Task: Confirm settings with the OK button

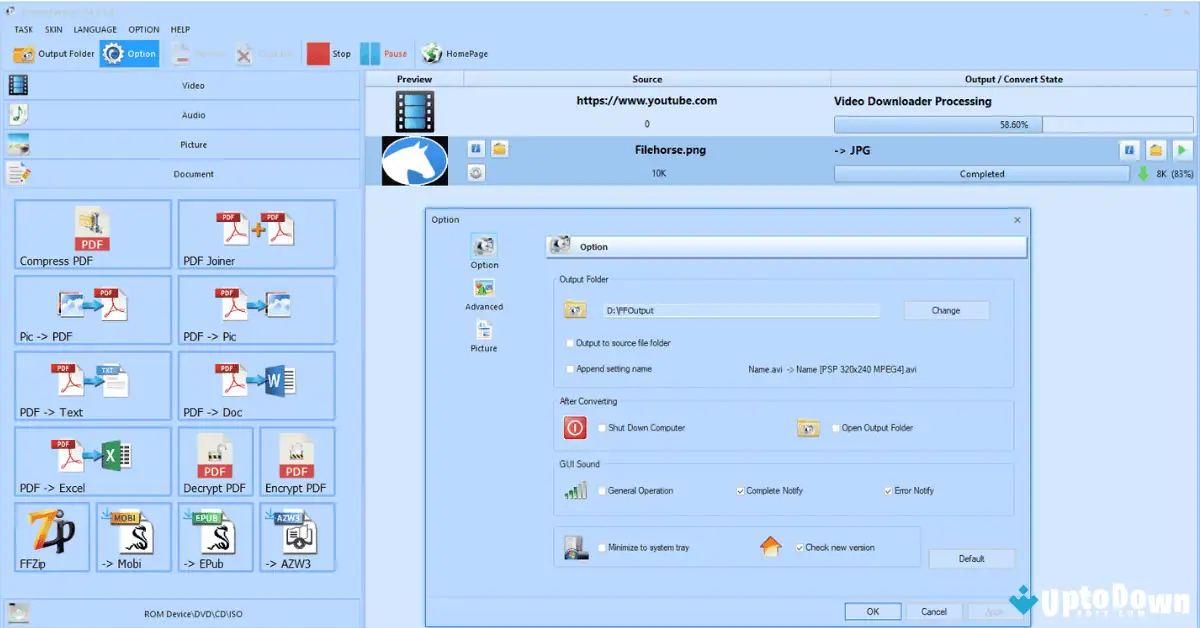Action: (x=872, y=611)
